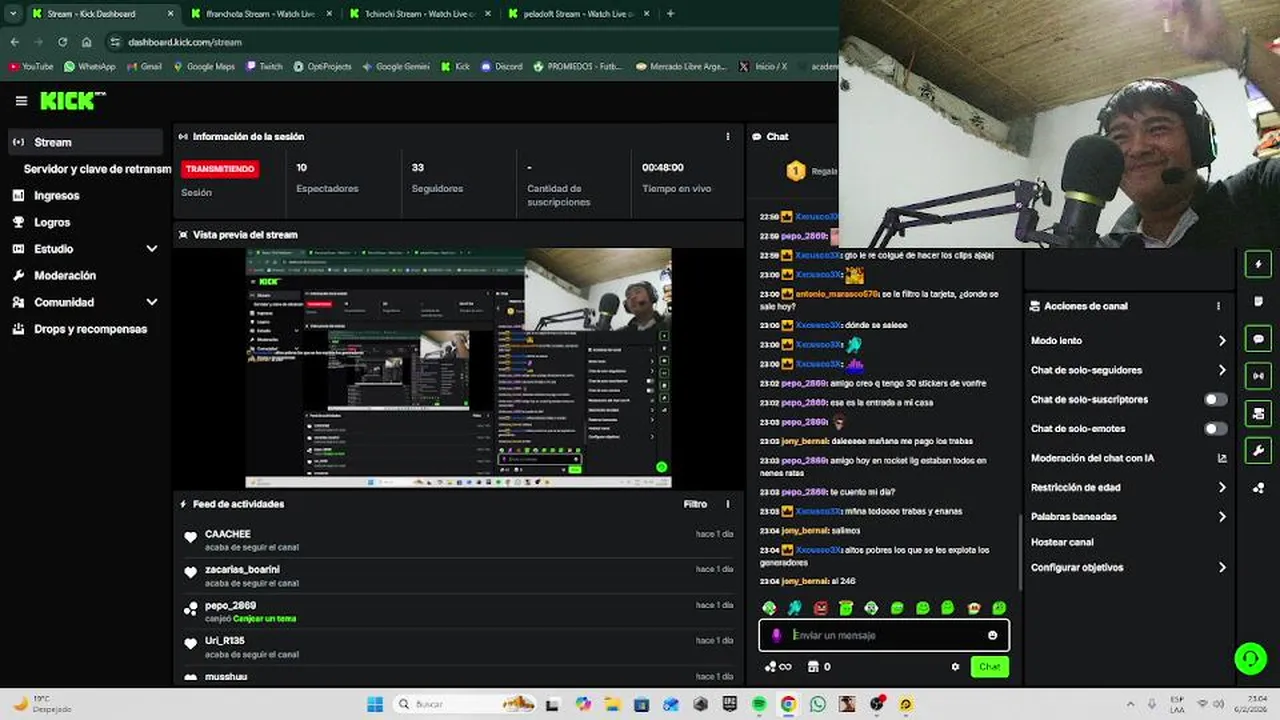Click the purple identity icon in message box
Screen dimensions: 1280x720
776,635
